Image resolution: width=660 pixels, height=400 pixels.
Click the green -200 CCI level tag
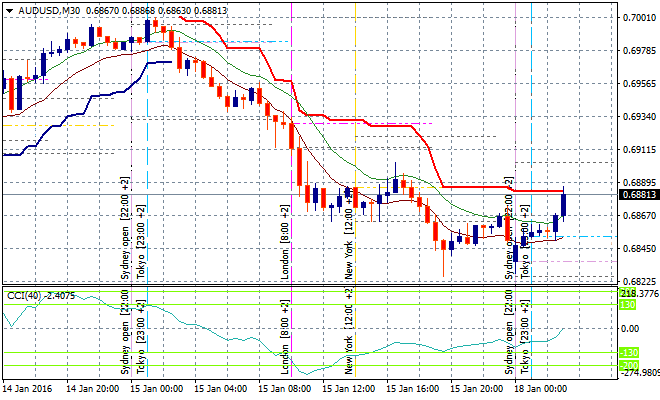pos(629,365)
